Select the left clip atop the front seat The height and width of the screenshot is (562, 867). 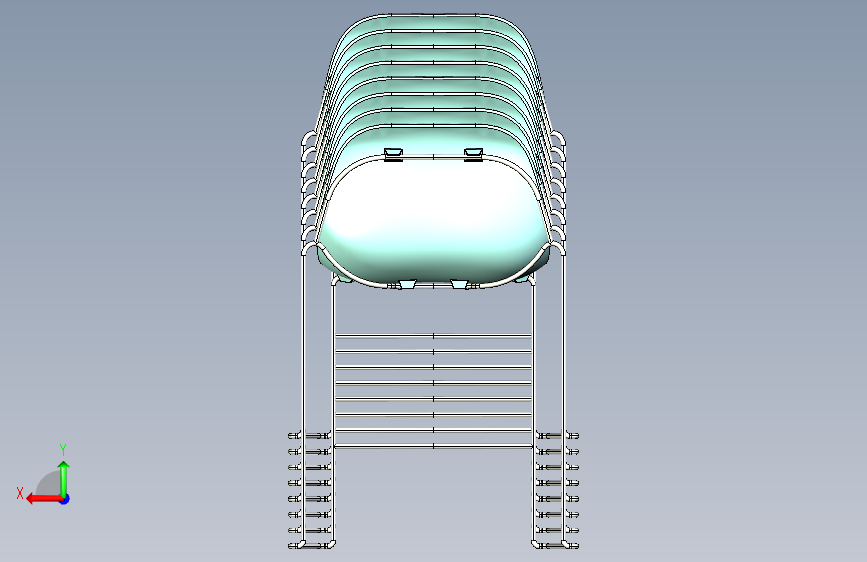pos(393,154)
